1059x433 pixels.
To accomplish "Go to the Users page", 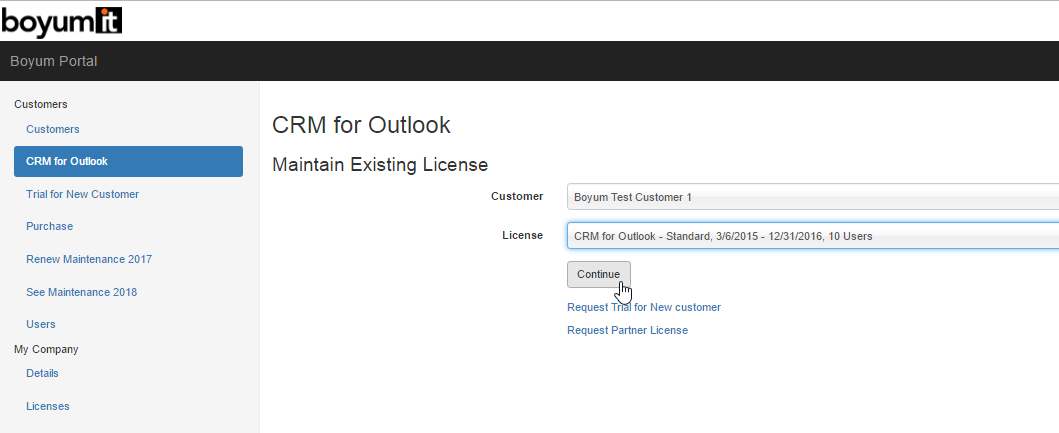I will (x=41, y=324).
